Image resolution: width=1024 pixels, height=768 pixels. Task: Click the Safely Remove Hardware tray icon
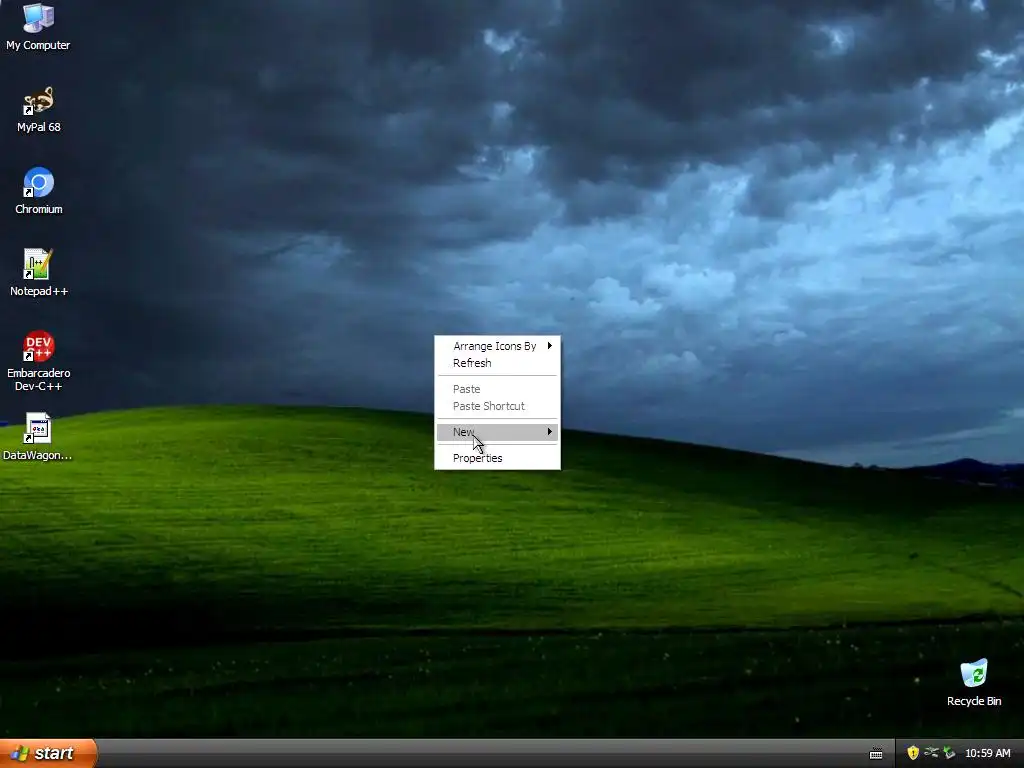coord(950,753)
